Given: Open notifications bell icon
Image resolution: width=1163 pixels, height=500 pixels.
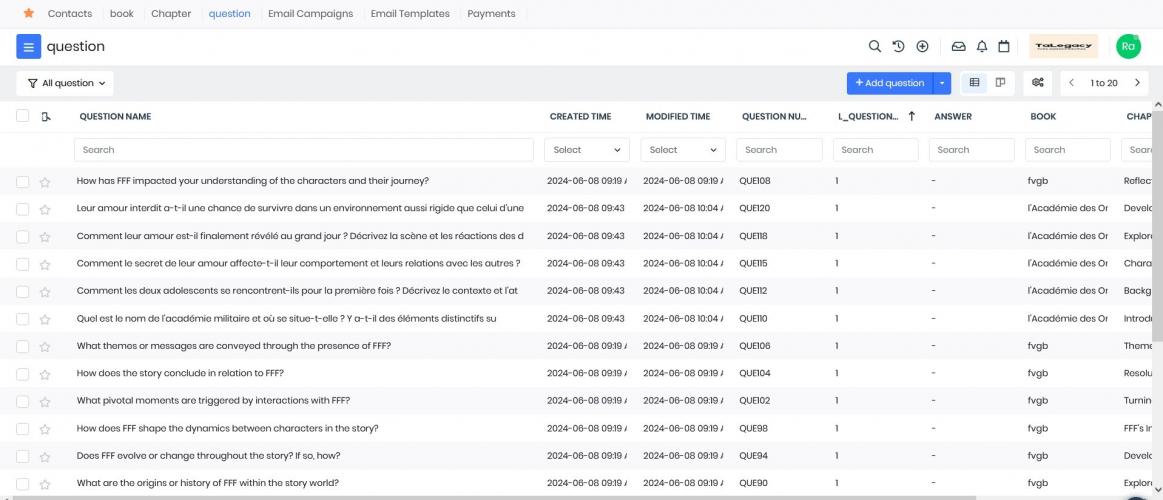Looking at the screenshot, I should coord(981,46).
